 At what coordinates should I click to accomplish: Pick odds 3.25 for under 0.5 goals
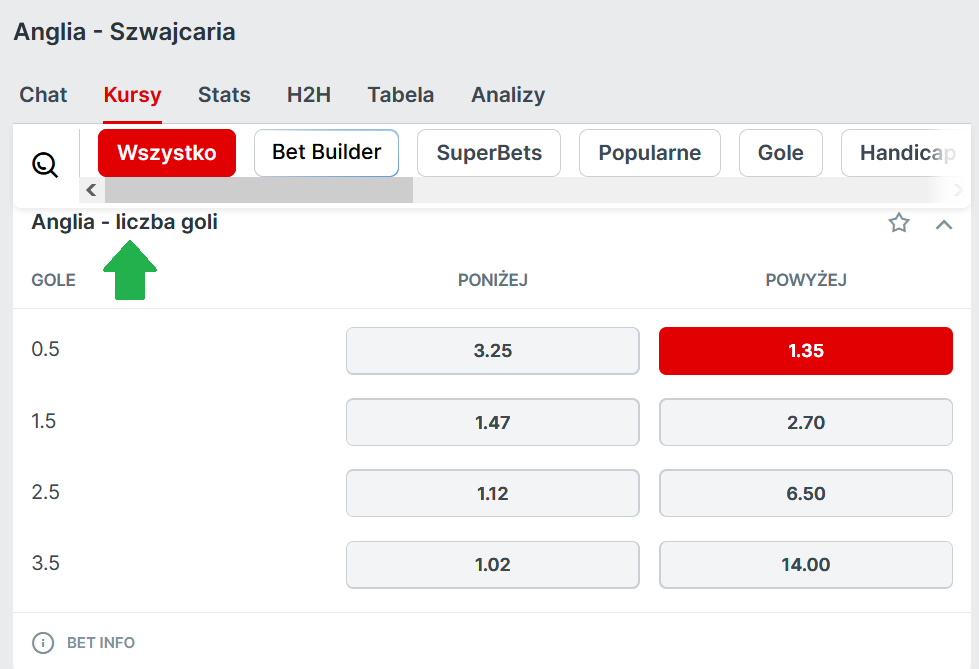[x=492, y=351]
